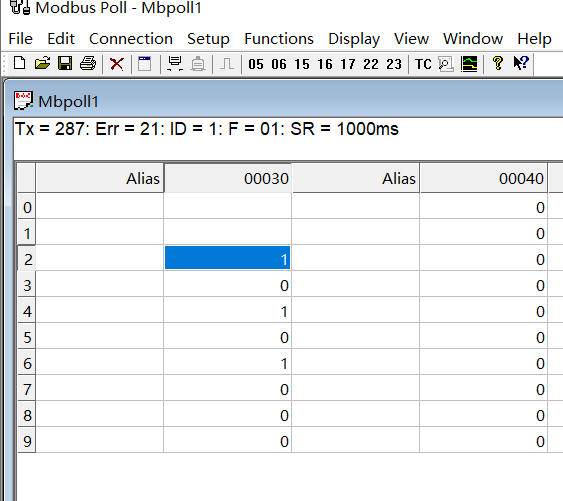Click the TC test center button
The height and width of the screenshot is (501, 563).
coord(423,64)
